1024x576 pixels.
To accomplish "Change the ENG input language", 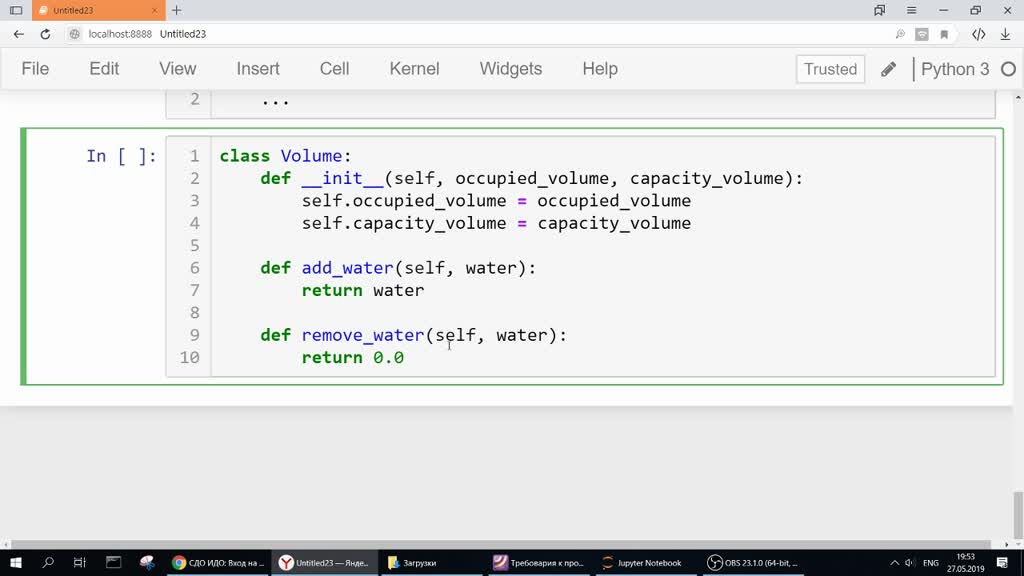I will point(931,562).
